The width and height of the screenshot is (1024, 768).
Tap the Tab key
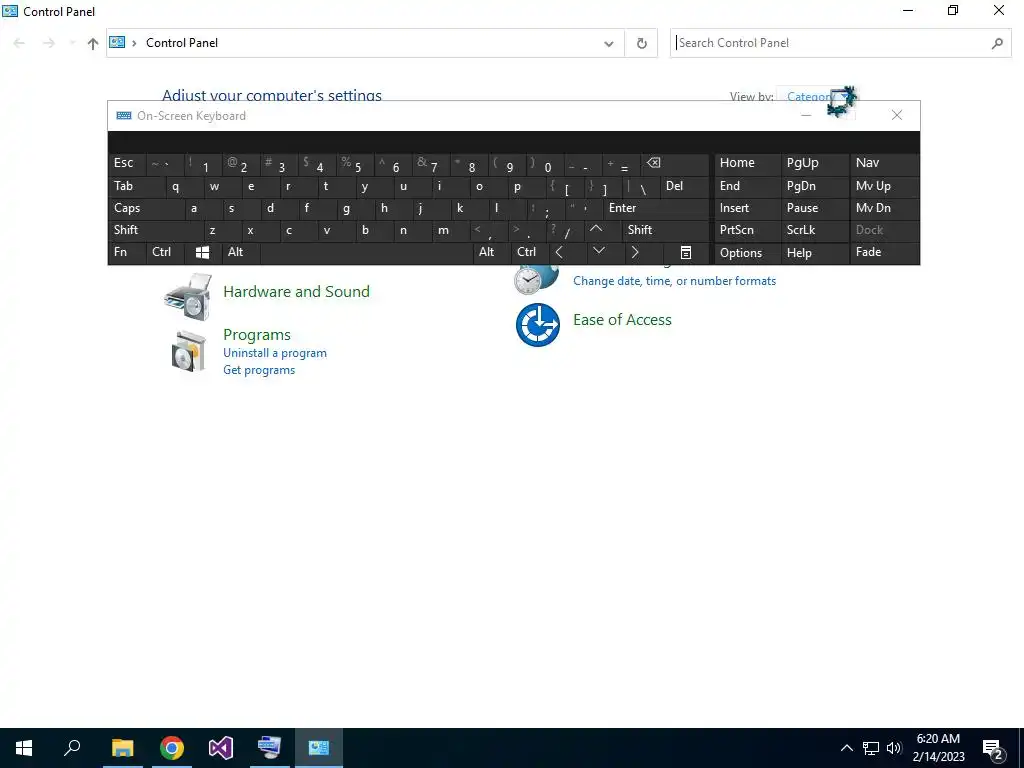[136, 186]
